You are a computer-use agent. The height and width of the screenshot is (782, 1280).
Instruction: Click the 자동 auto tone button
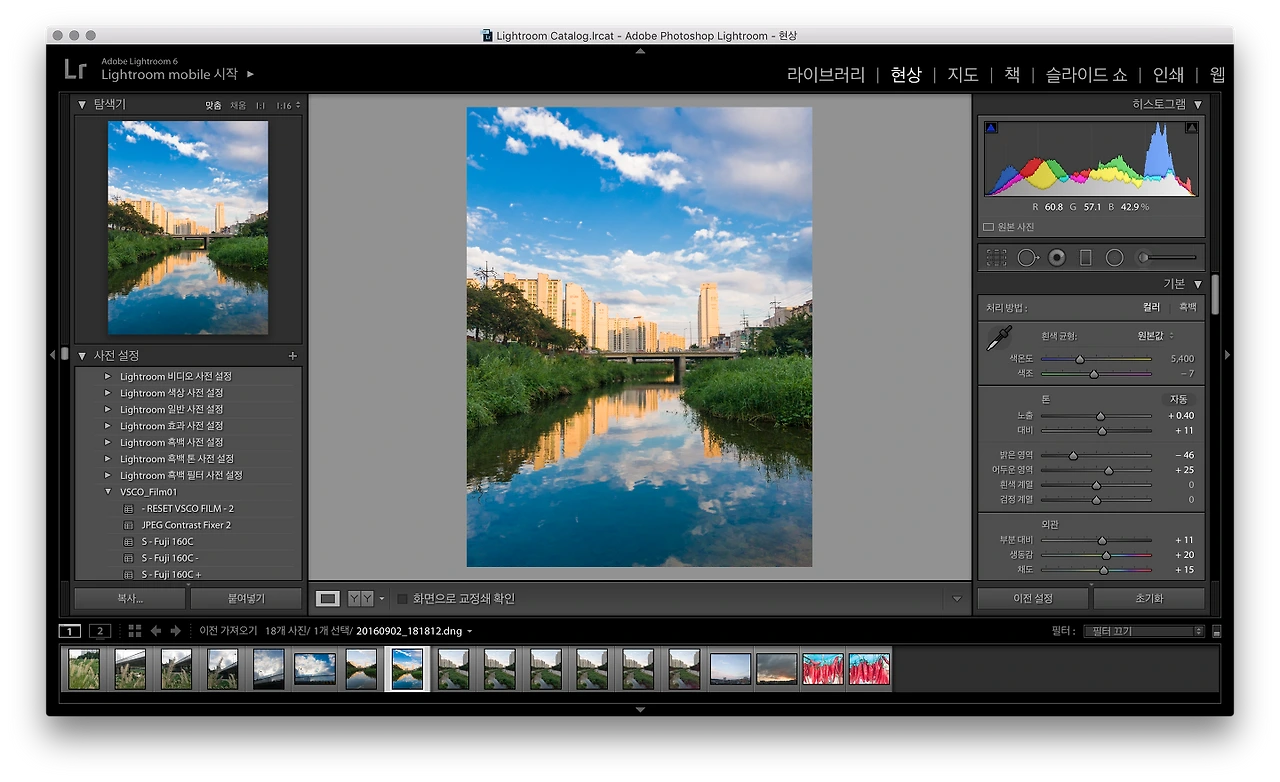pos(1179,399)
